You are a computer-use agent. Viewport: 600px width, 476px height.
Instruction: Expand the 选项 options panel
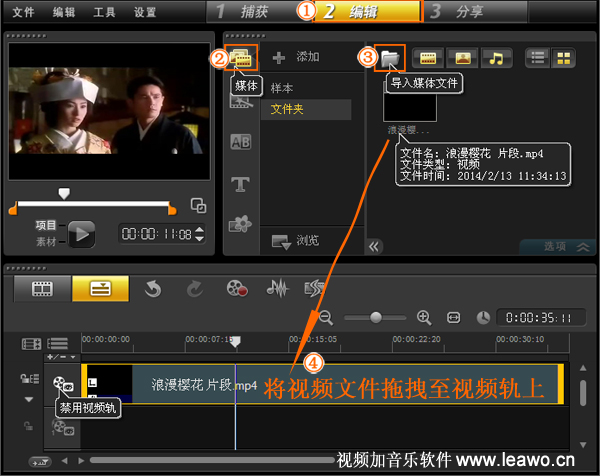tap(559, 247)
